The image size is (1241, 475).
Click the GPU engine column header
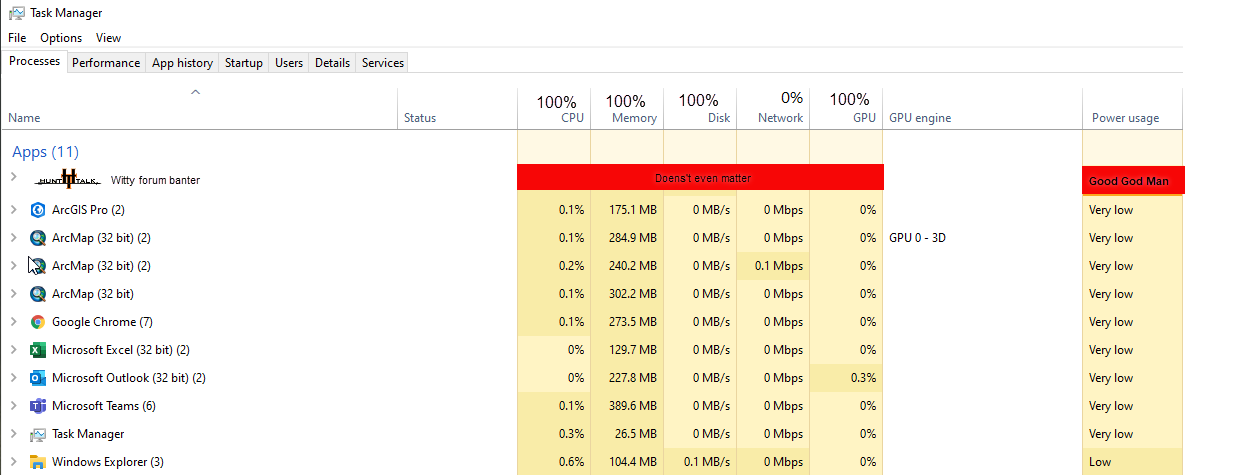coord(920,118)
